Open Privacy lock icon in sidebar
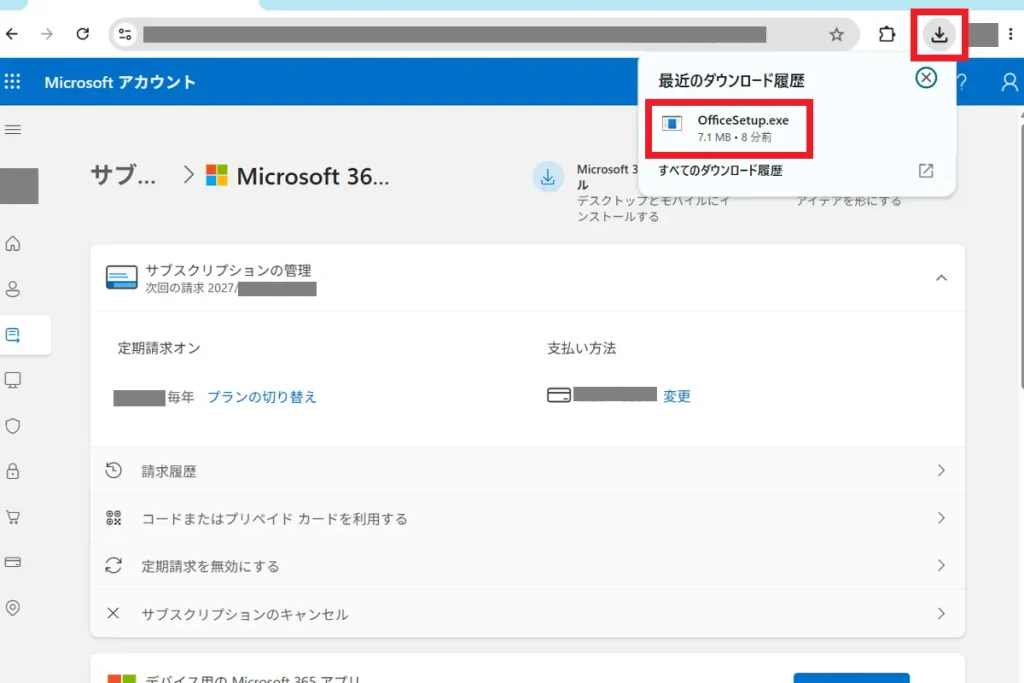The image size is (1024, 683). click(x=12, y=471)
